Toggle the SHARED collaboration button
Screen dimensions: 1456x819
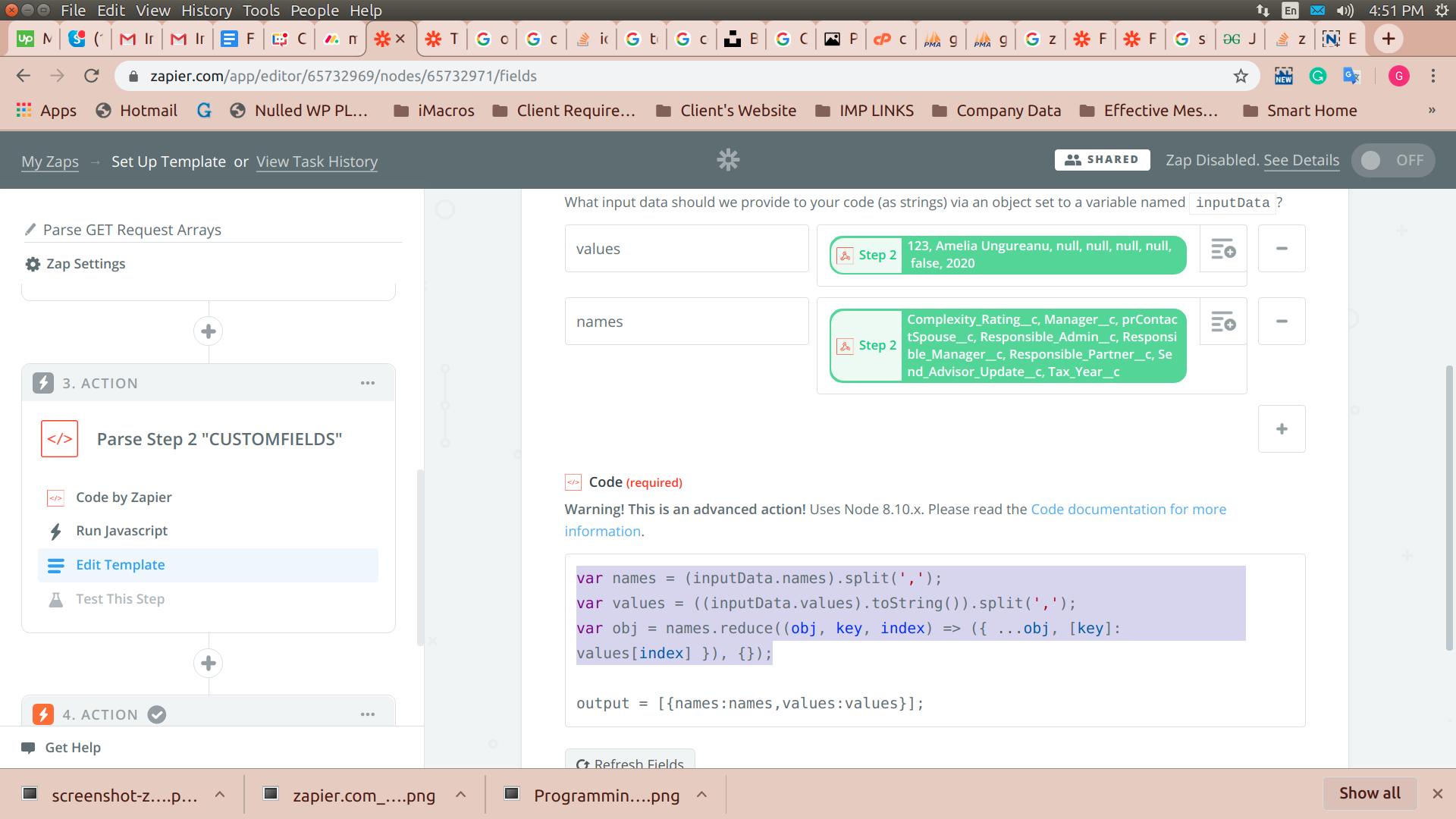[x=1102, y=160]
